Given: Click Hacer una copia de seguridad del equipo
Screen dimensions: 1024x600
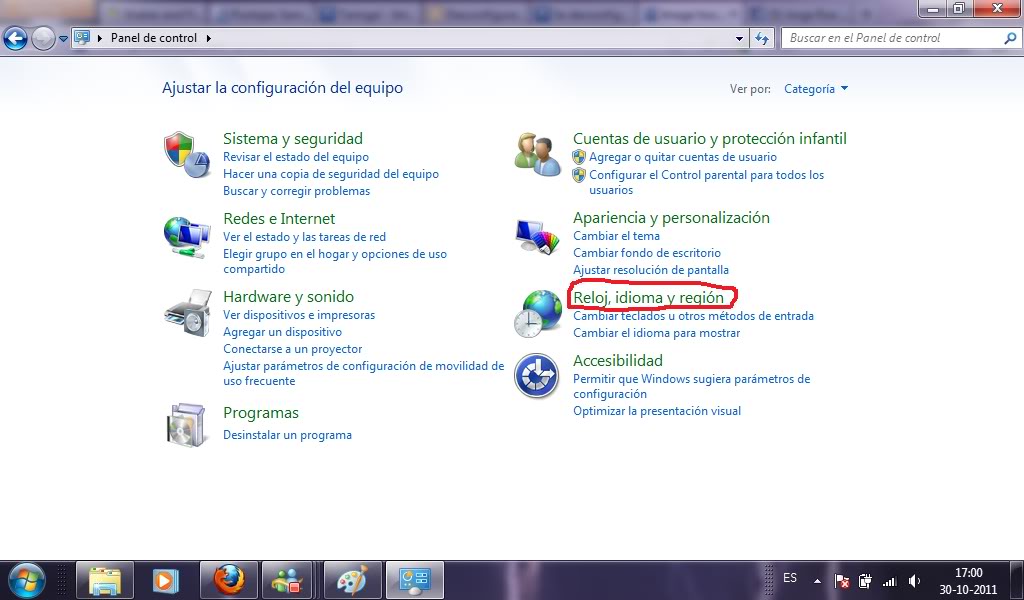Looking at the screenshot, I should 331,174.
